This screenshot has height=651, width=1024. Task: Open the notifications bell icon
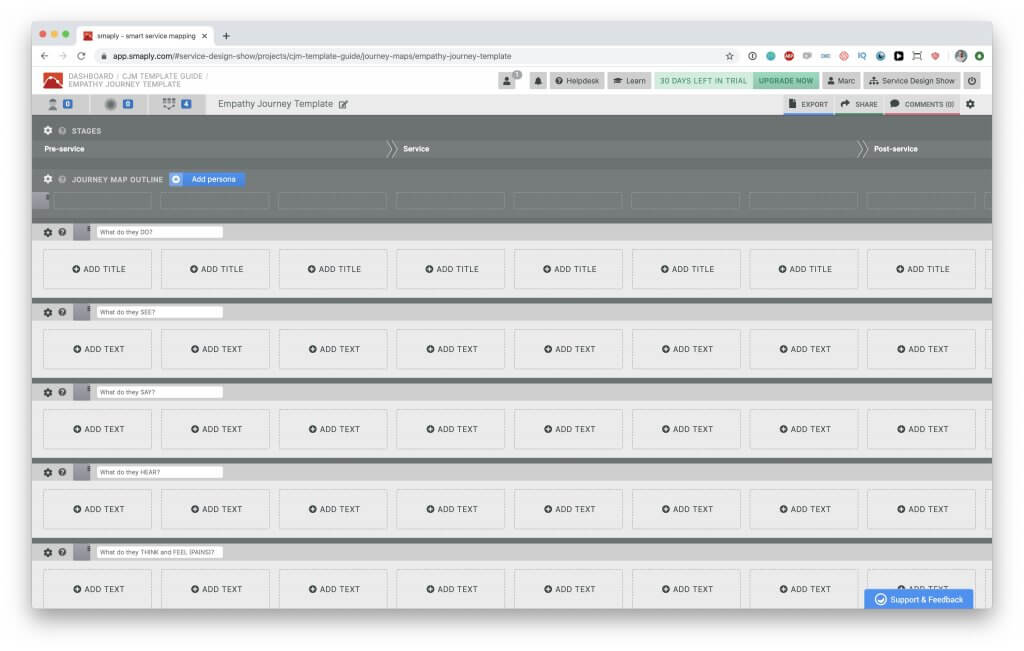[x=538, y=80]
